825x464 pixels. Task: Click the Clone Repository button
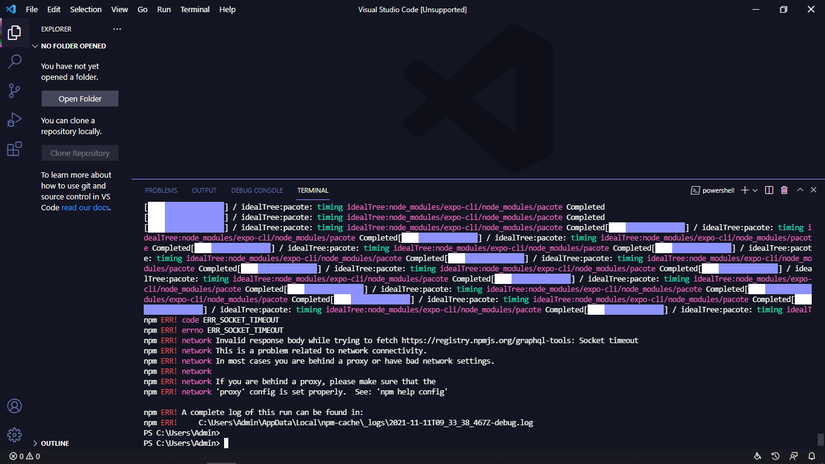tap(80, 153)
